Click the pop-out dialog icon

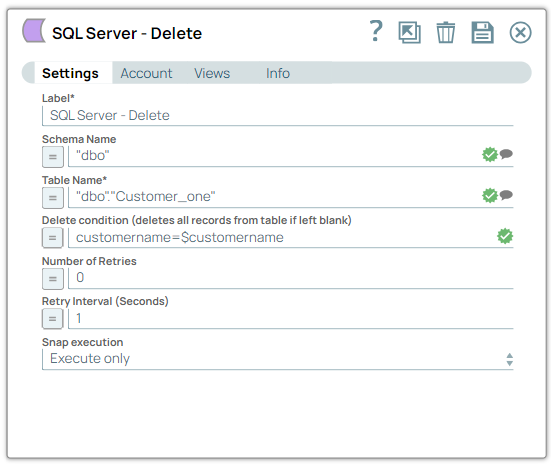click(409, 32)
